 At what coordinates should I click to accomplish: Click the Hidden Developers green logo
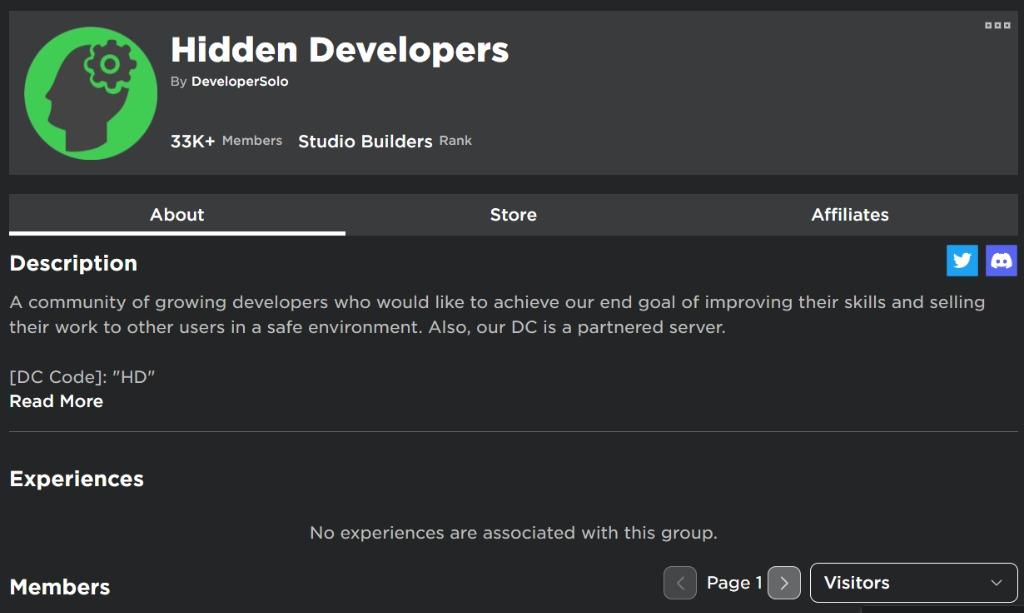[90, 92]
